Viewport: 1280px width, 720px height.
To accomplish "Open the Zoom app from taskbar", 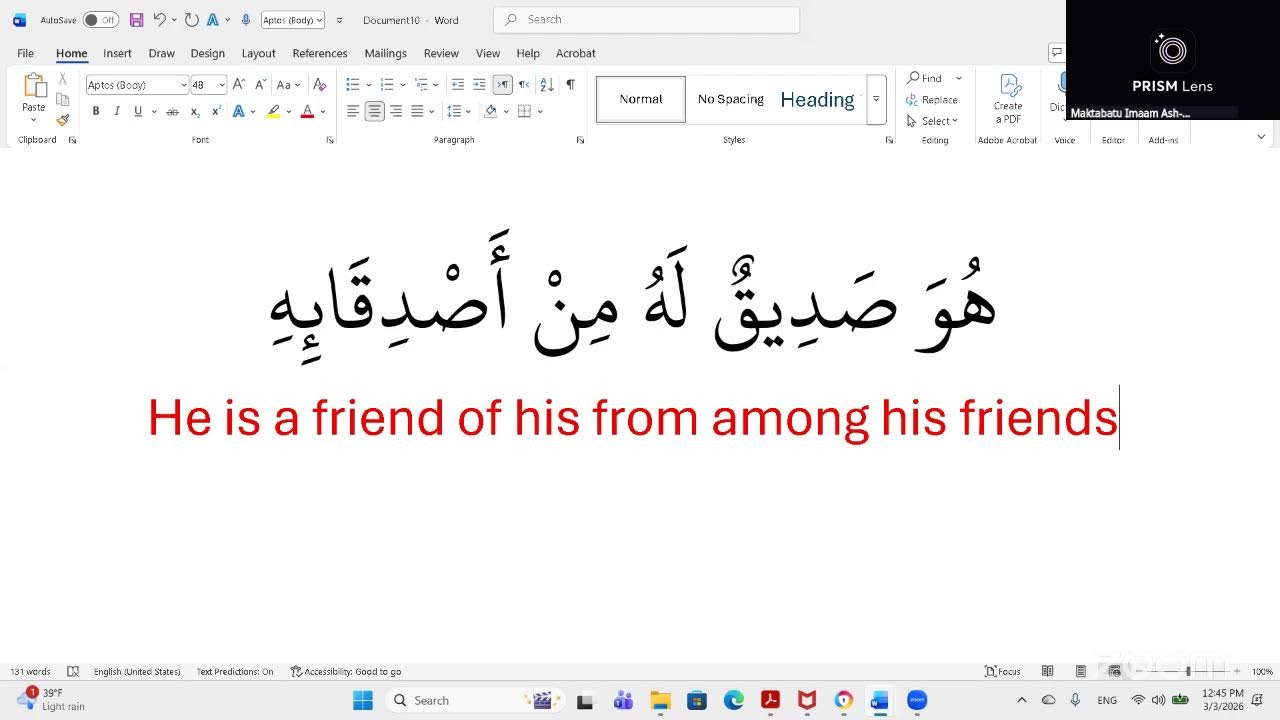I will coord(917,700).
